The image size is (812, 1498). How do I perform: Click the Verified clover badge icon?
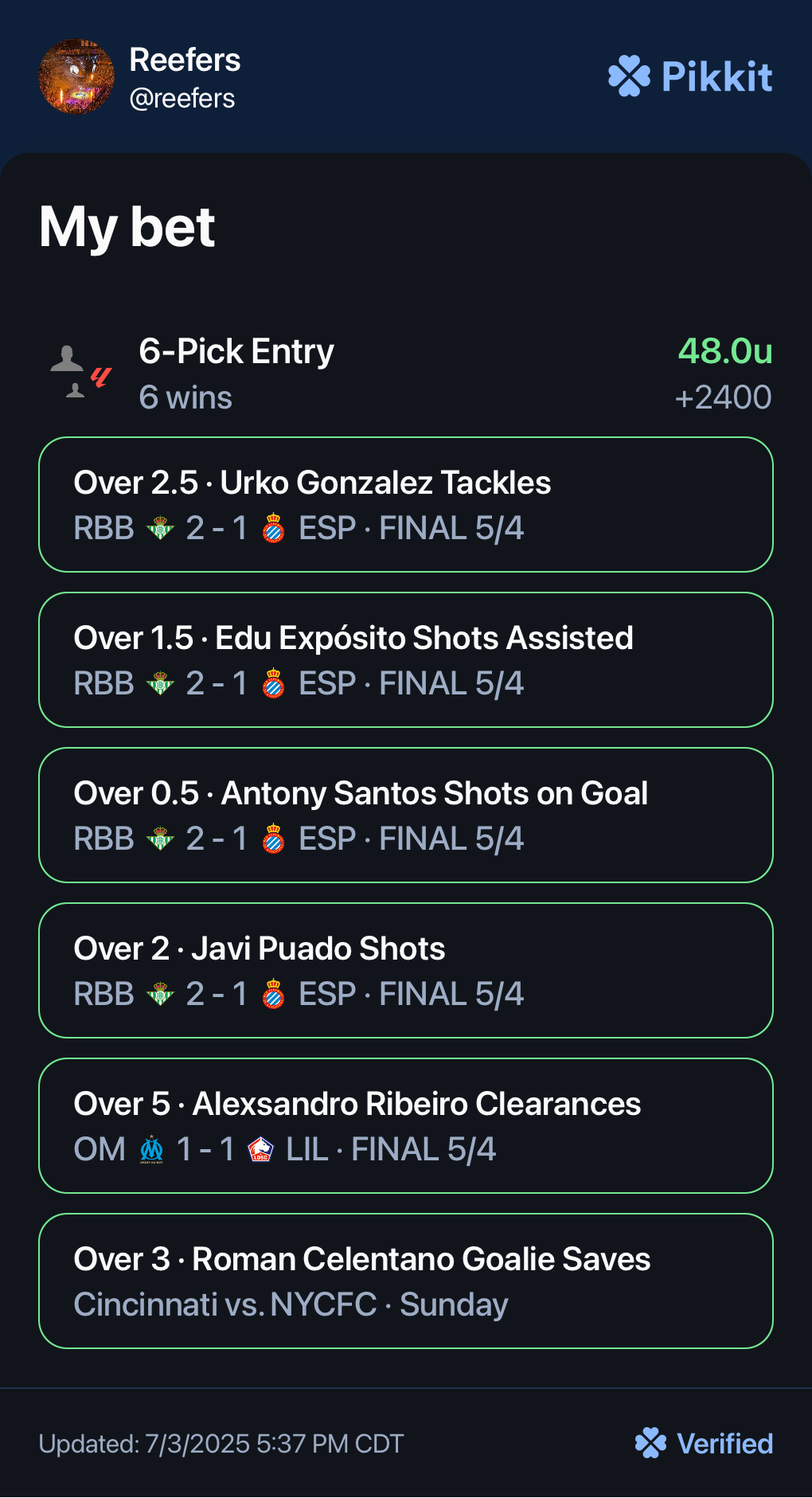coord(651,1443)
